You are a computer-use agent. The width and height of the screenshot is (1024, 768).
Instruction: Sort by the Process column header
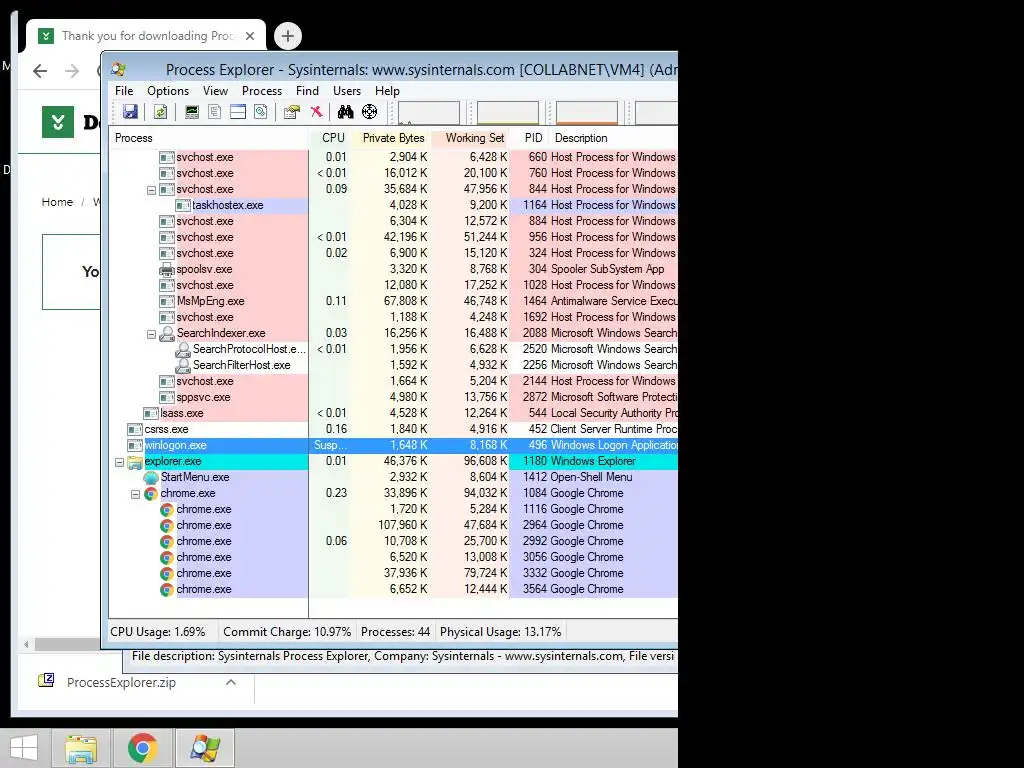208,138
